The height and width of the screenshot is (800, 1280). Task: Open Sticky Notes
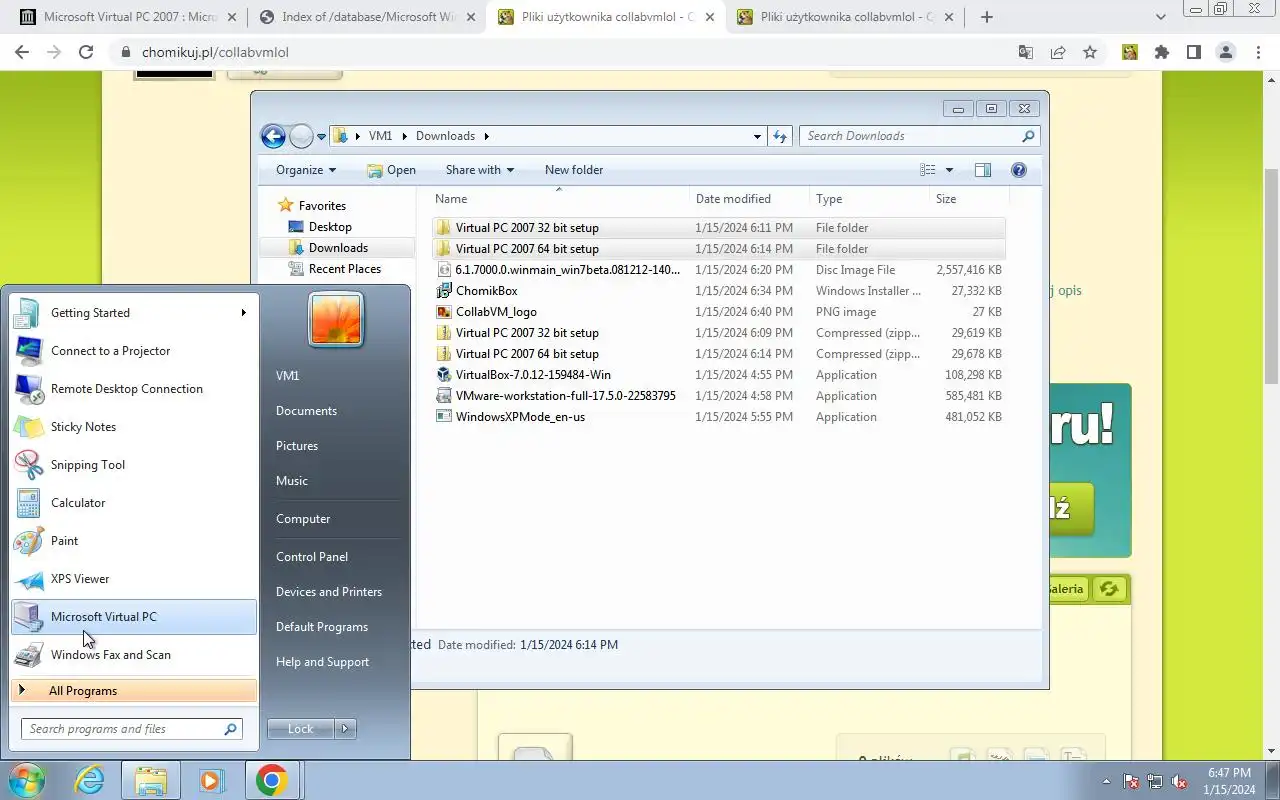(133, 427)
